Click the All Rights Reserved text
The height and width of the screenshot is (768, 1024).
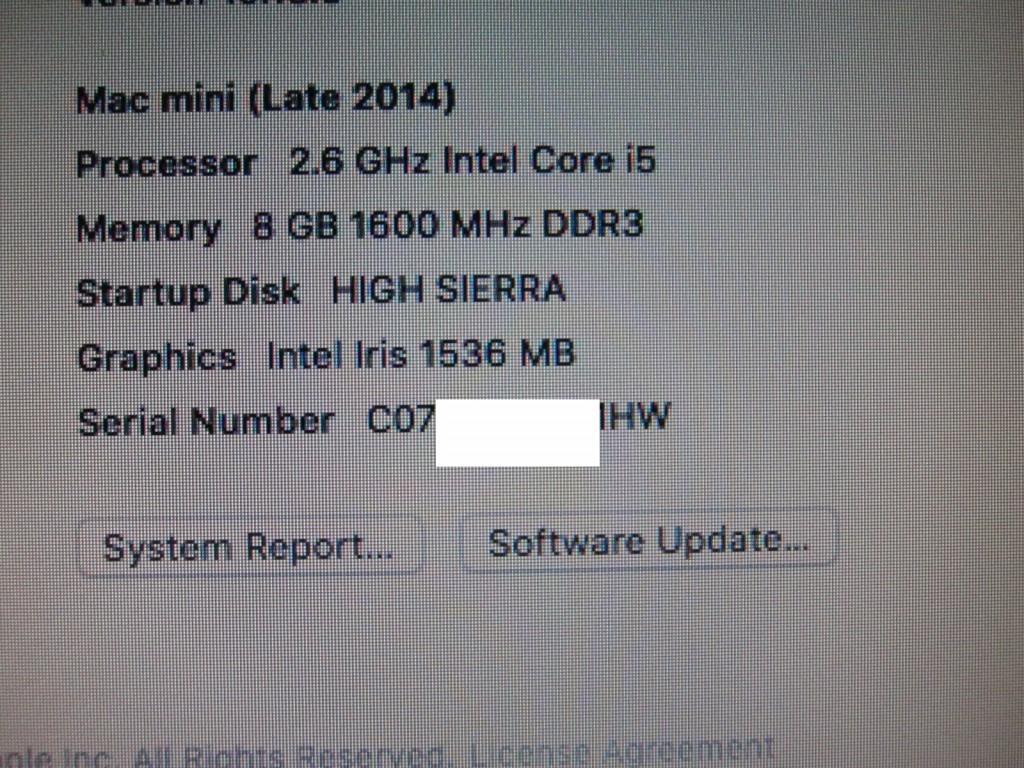(x=288, y=758)
